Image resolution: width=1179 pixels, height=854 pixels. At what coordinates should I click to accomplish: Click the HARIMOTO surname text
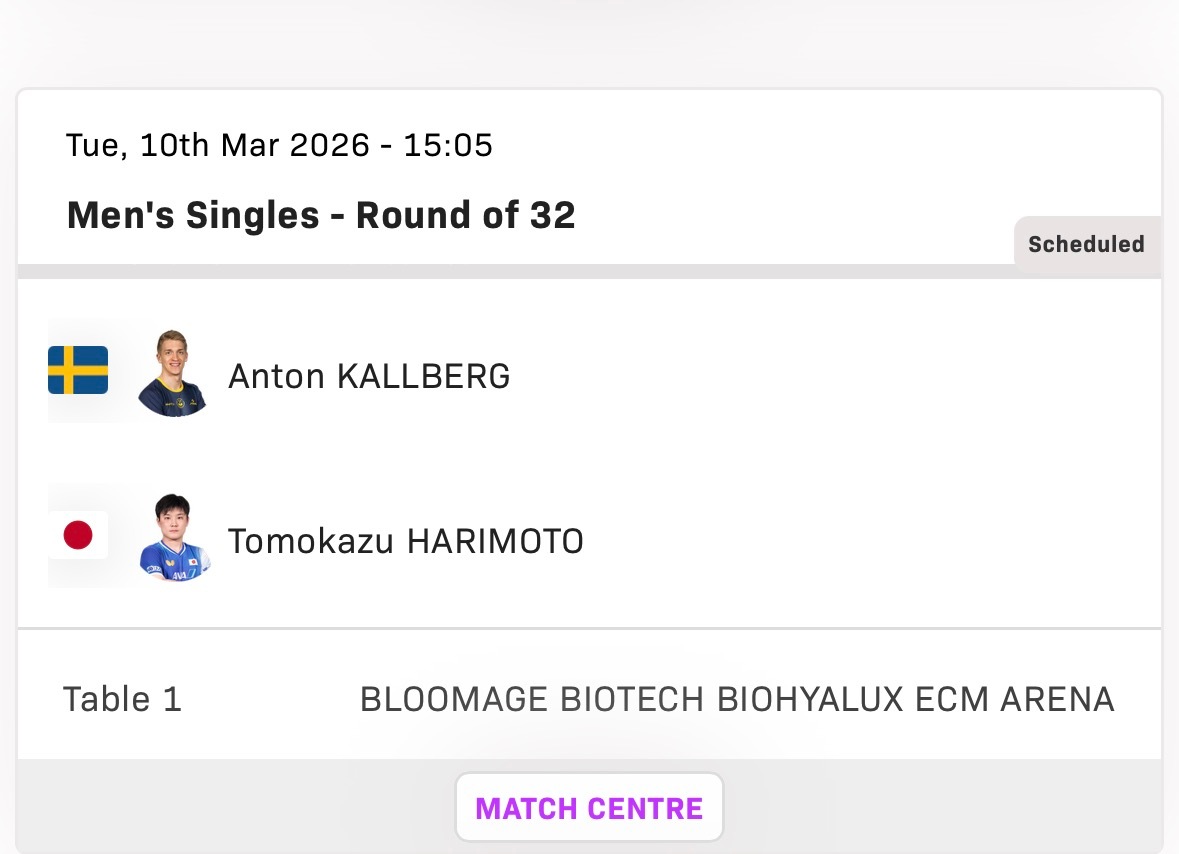click(495, 542)
